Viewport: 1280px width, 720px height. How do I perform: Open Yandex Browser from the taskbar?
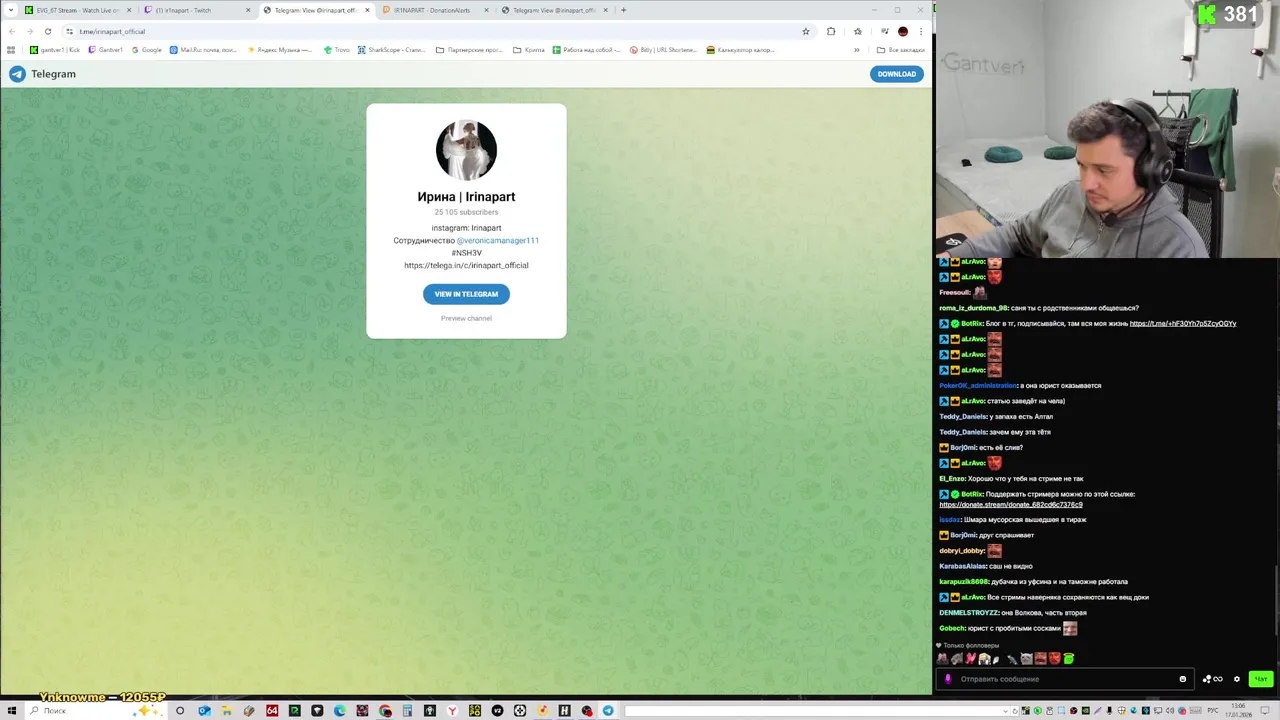(x=452, y=711)
